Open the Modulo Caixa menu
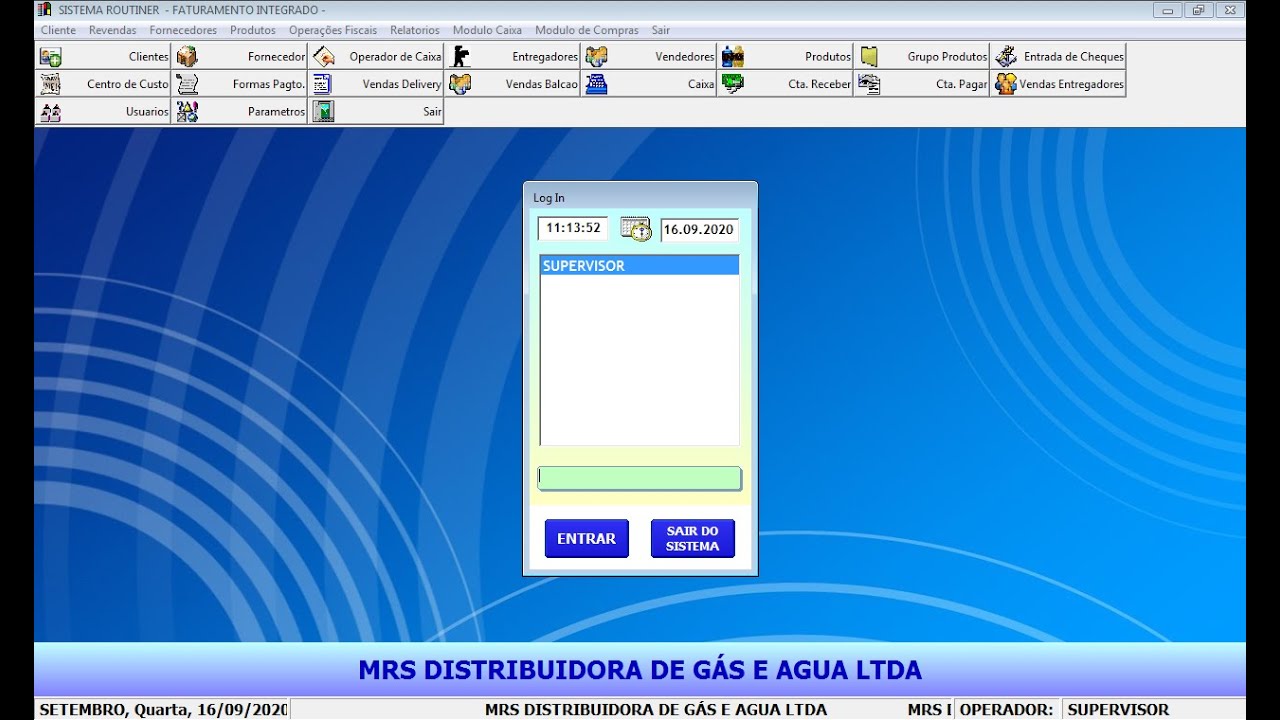The image size is (1280, 720). point(487,30)
